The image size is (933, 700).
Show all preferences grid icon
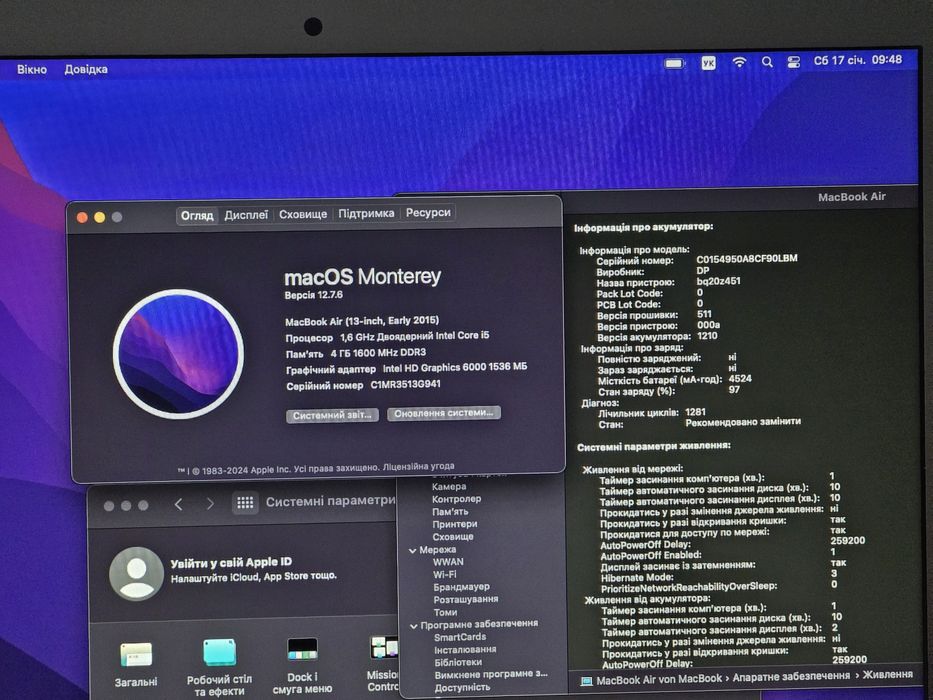click(x=245, y=503)
